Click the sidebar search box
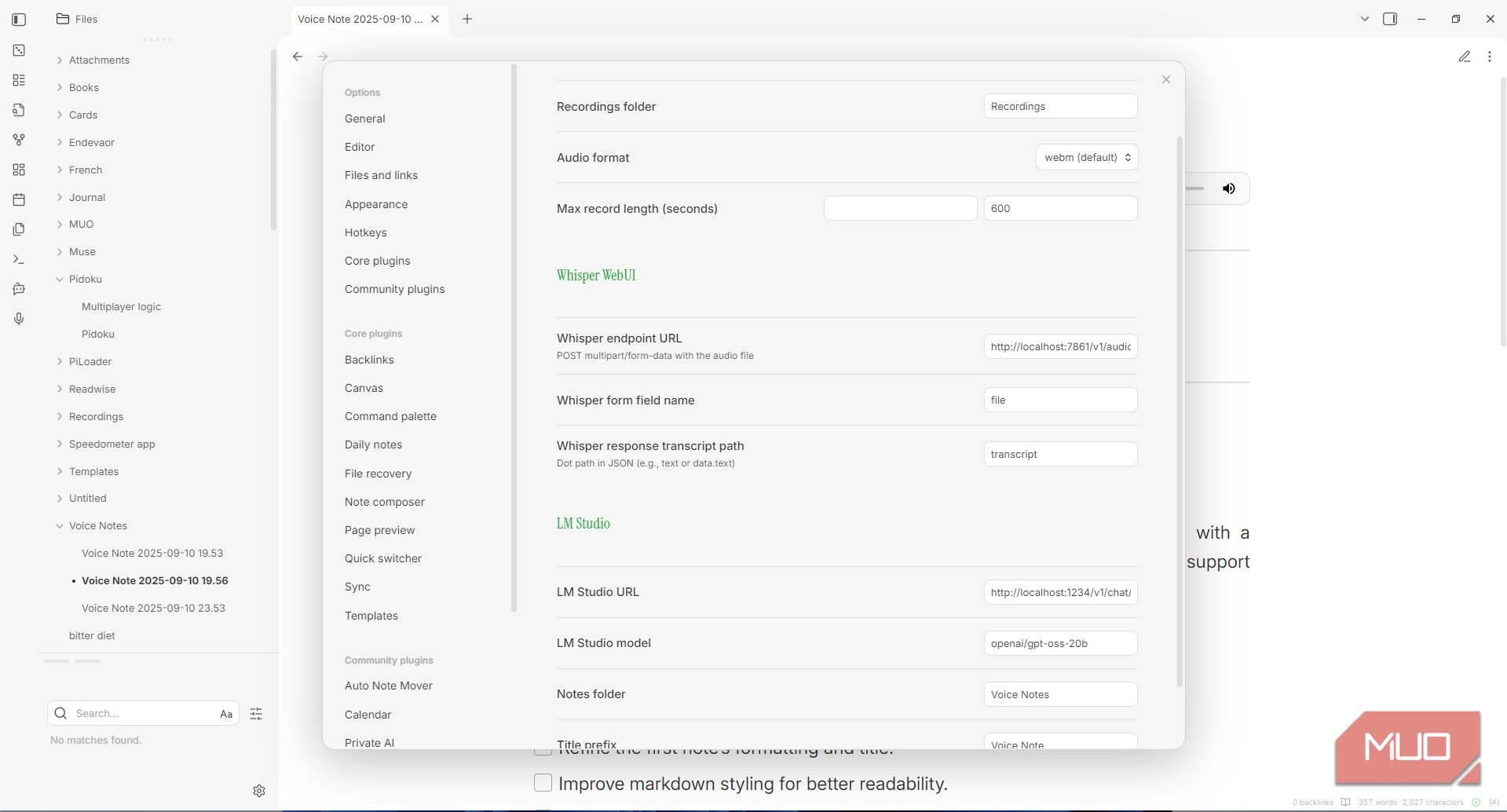The image size is (1507, 812). coord(141,713)
